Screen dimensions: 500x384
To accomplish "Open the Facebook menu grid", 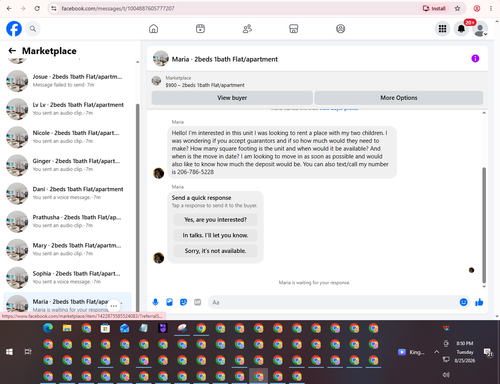I will pos(442,29).
